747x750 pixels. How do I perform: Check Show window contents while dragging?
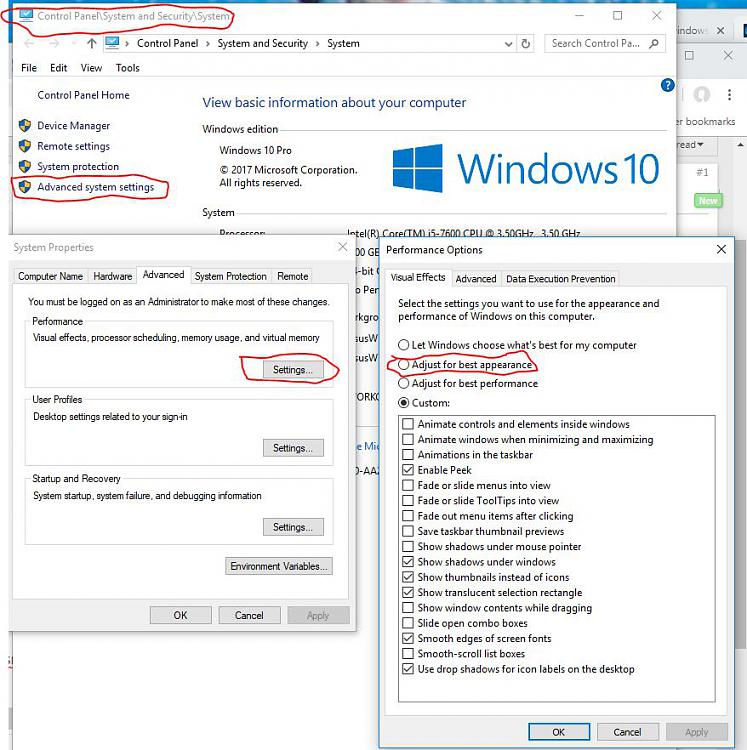[x=408, y=607]
